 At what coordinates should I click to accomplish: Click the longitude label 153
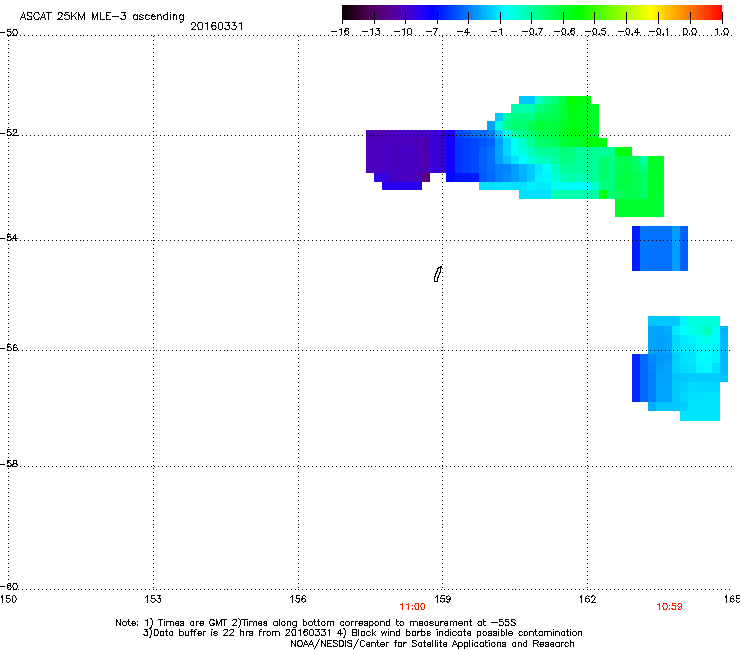point(153,599)
